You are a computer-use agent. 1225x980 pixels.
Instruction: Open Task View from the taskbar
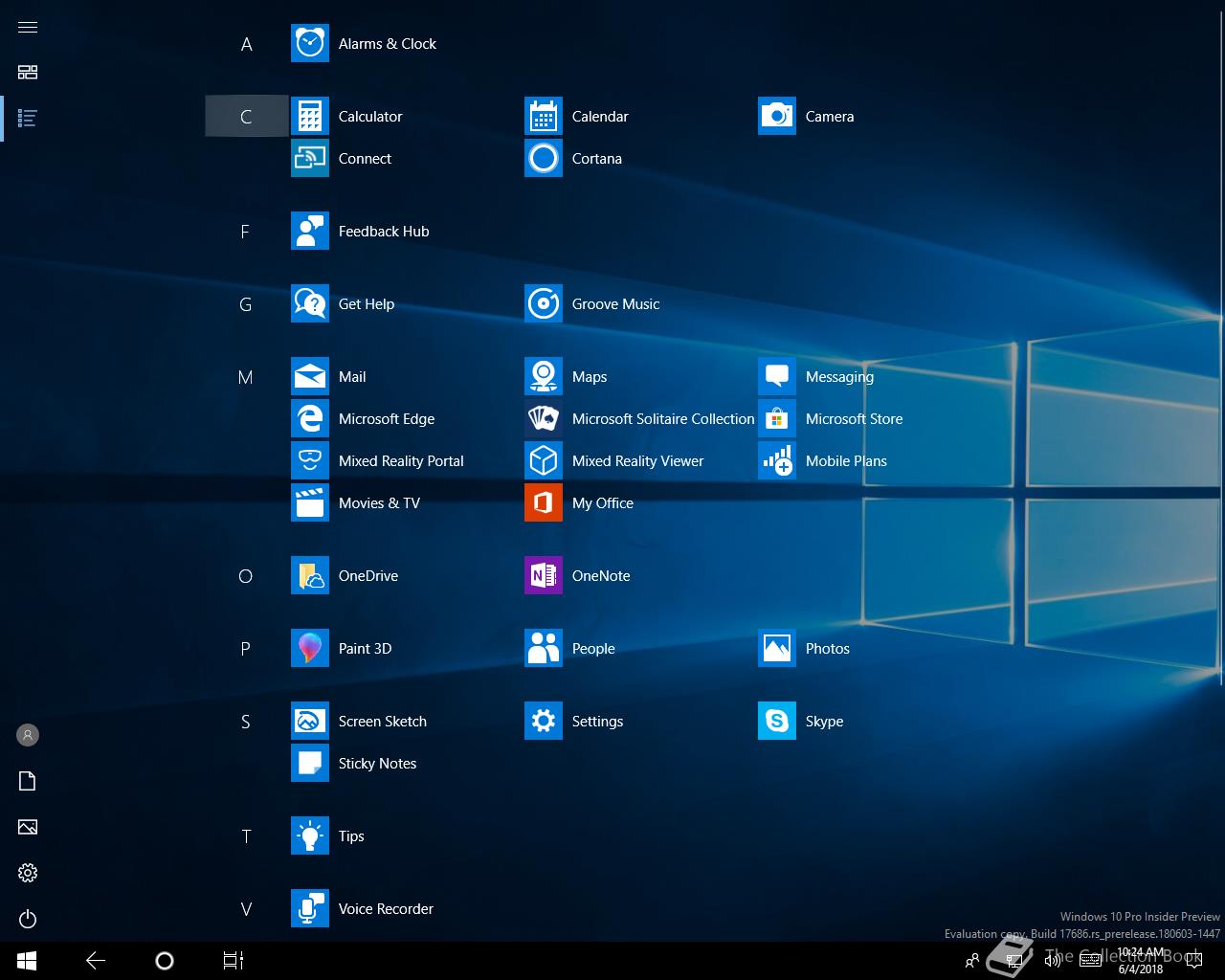234,961
